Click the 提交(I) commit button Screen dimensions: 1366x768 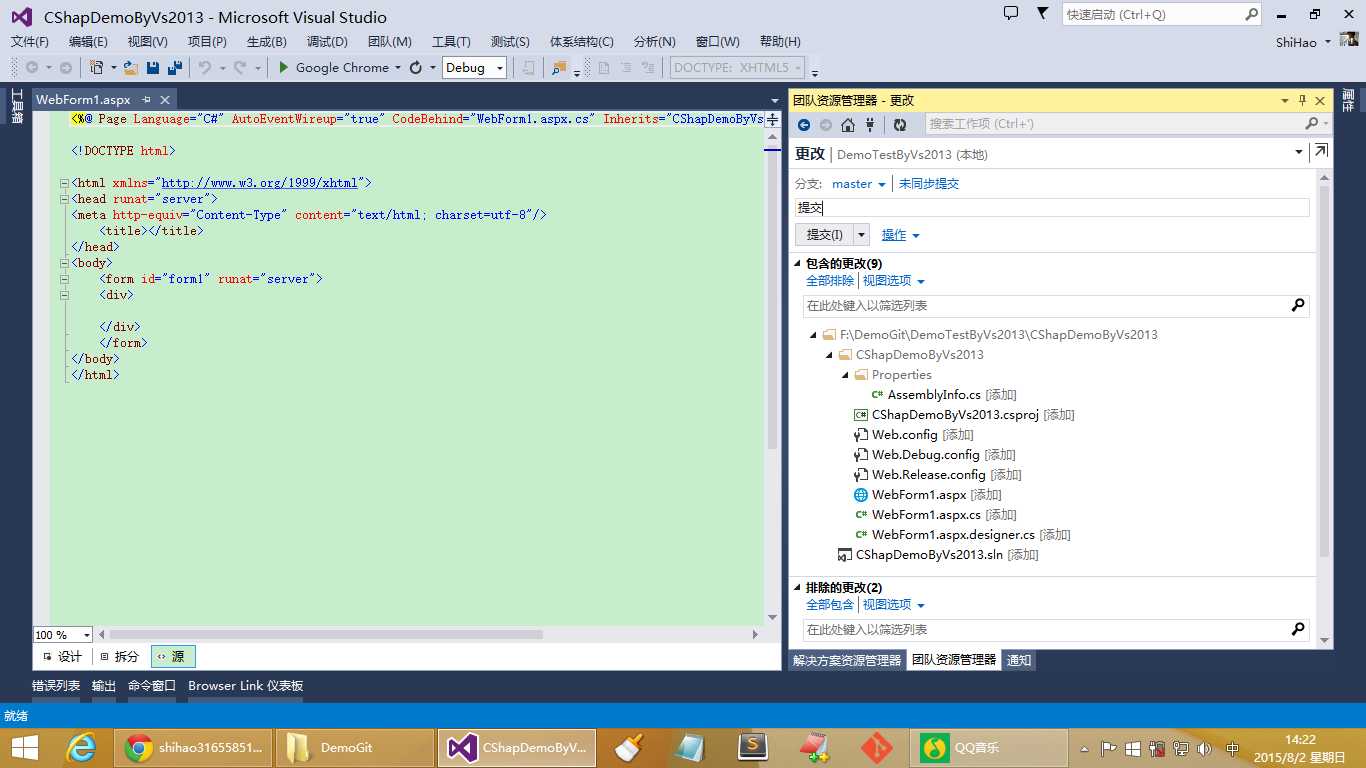pyautogui.click(x=824, y=235)
